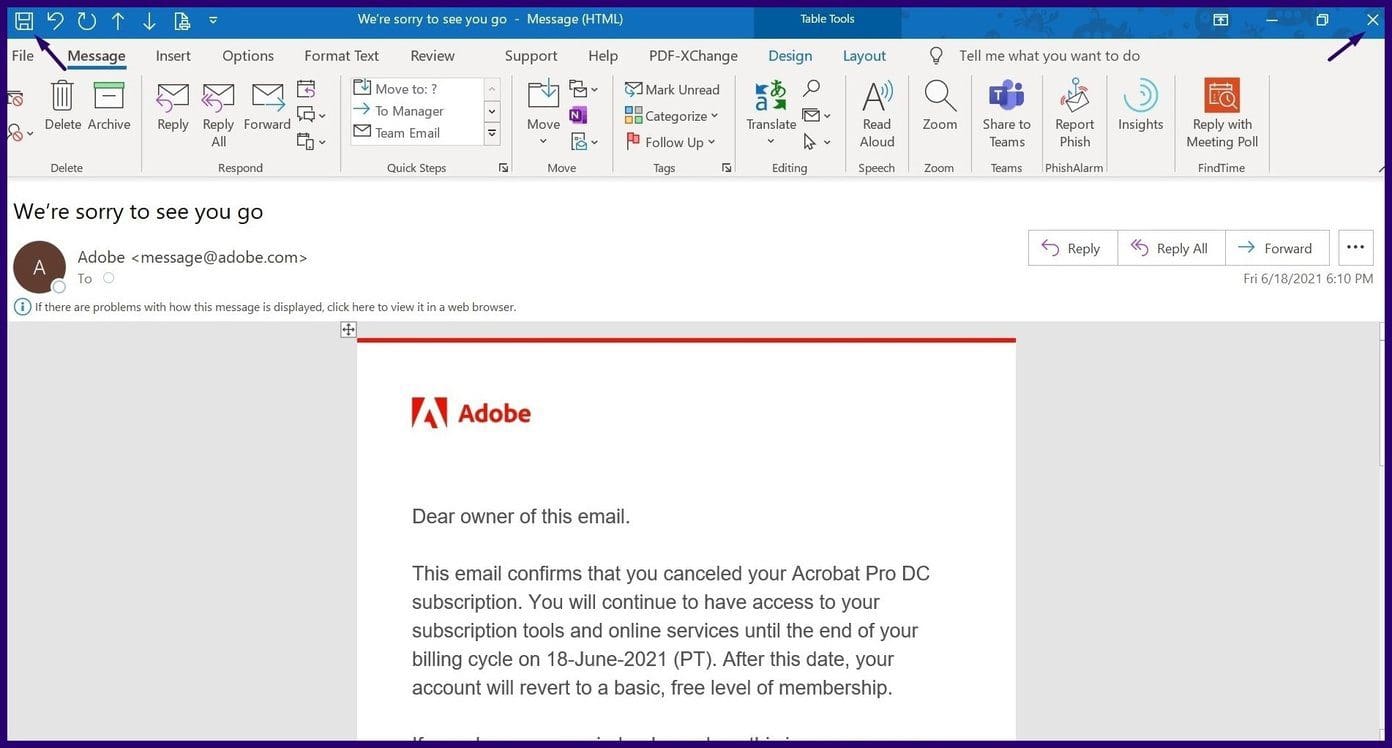Image resolution: width=1392 pixels, height=748 pixels.
Task: Open the File tab
Action: tap(22, 56)
